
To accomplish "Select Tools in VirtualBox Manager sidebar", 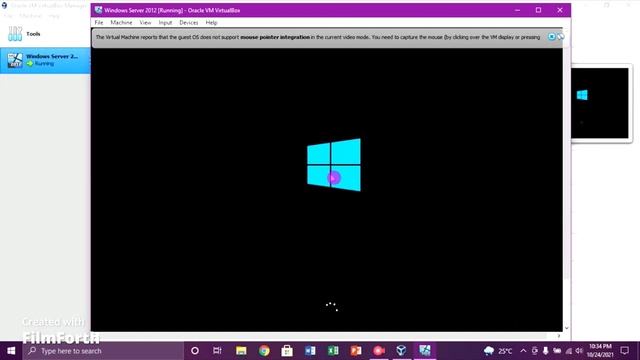I will pos(45,34).
